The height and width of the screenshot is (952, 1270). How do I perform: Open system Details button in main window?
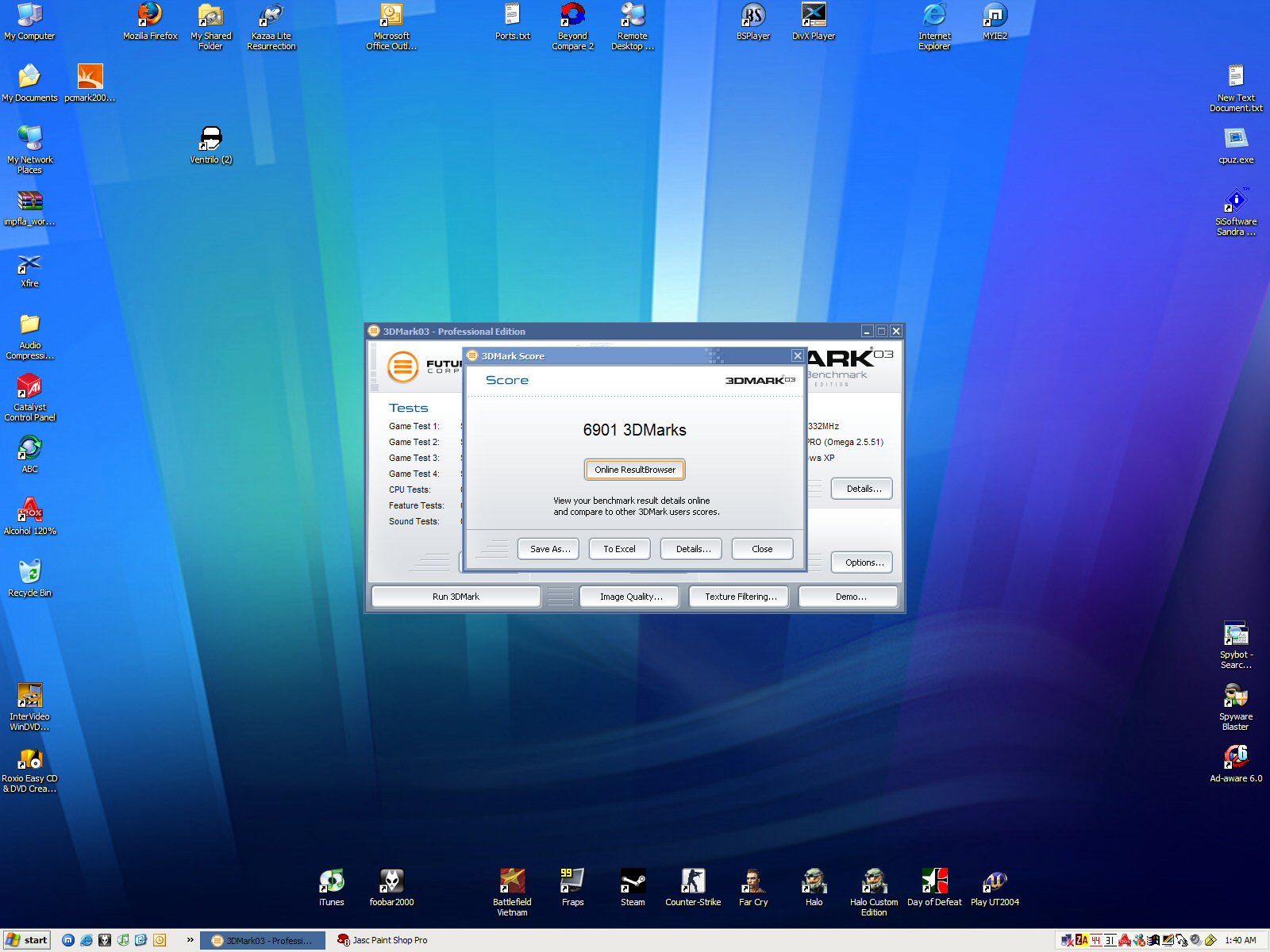(863, 489)
